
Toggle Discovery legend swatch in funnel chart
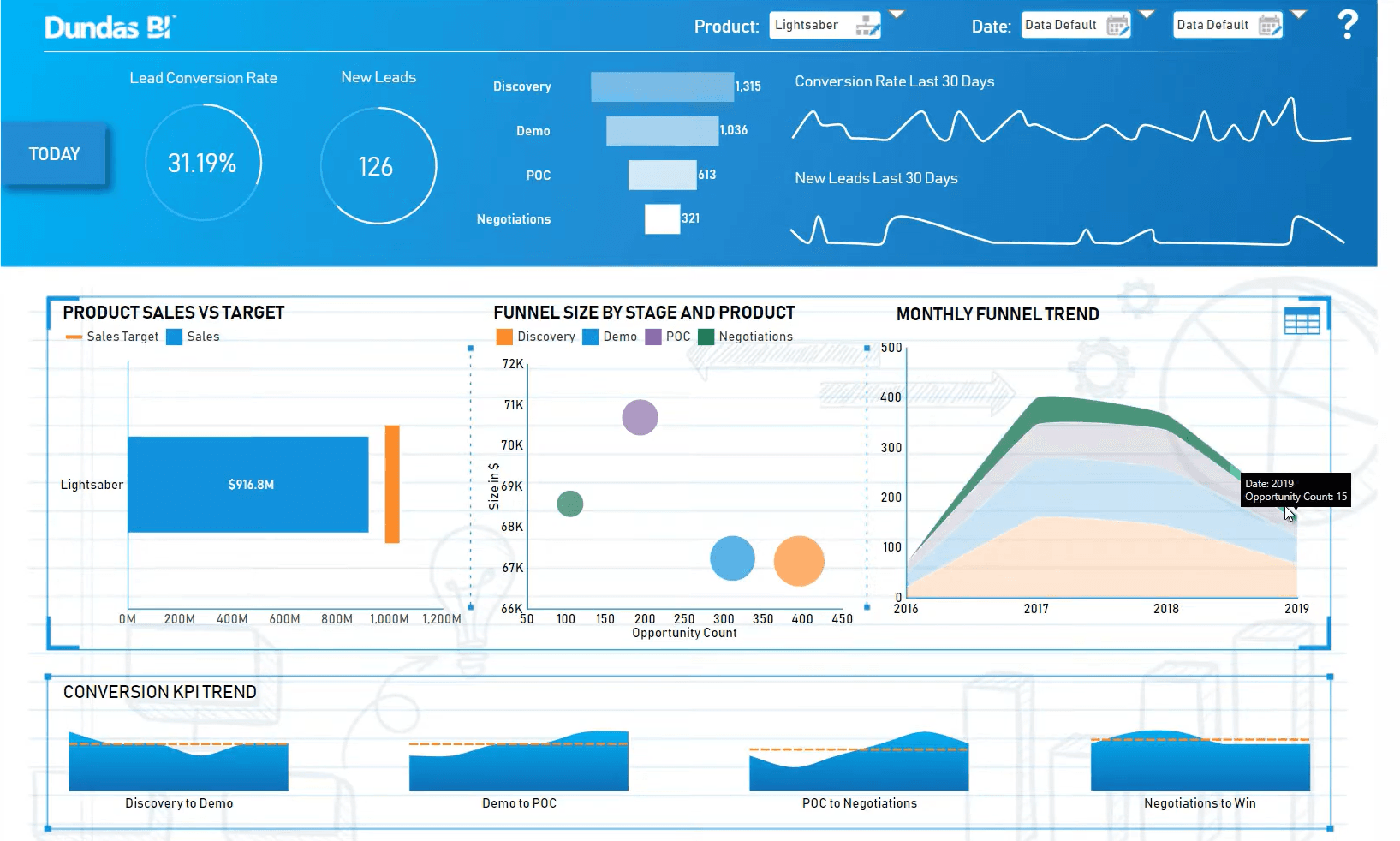(504, 337)
